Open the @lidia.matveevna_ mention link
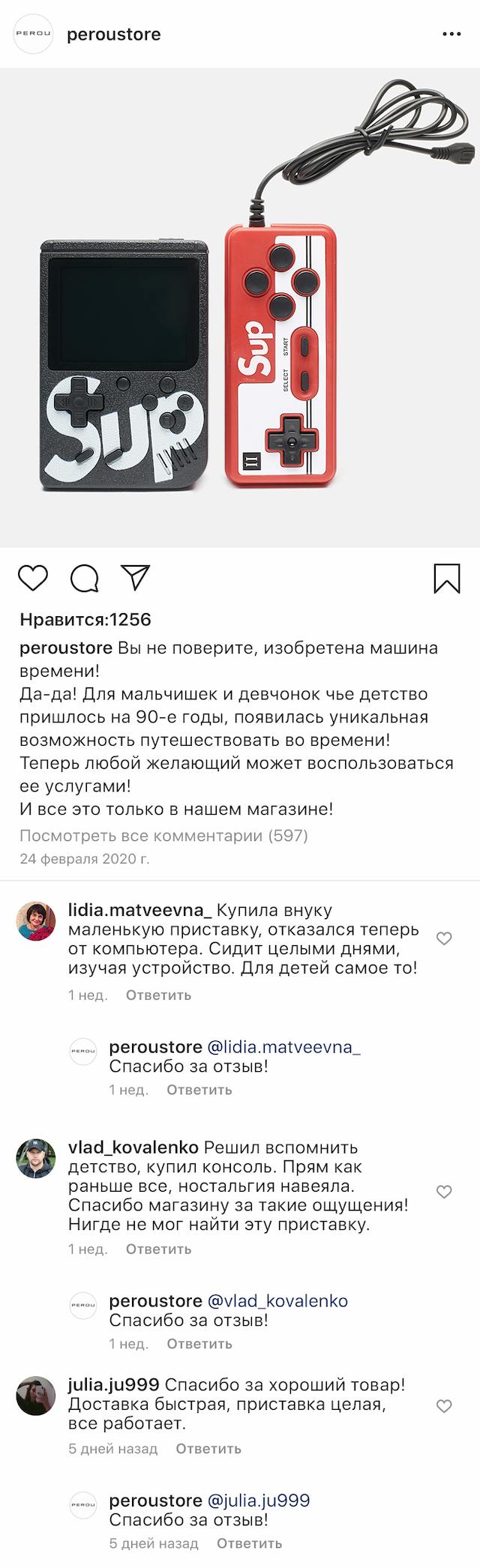The image size is (480, 1568). [283, 1047]
